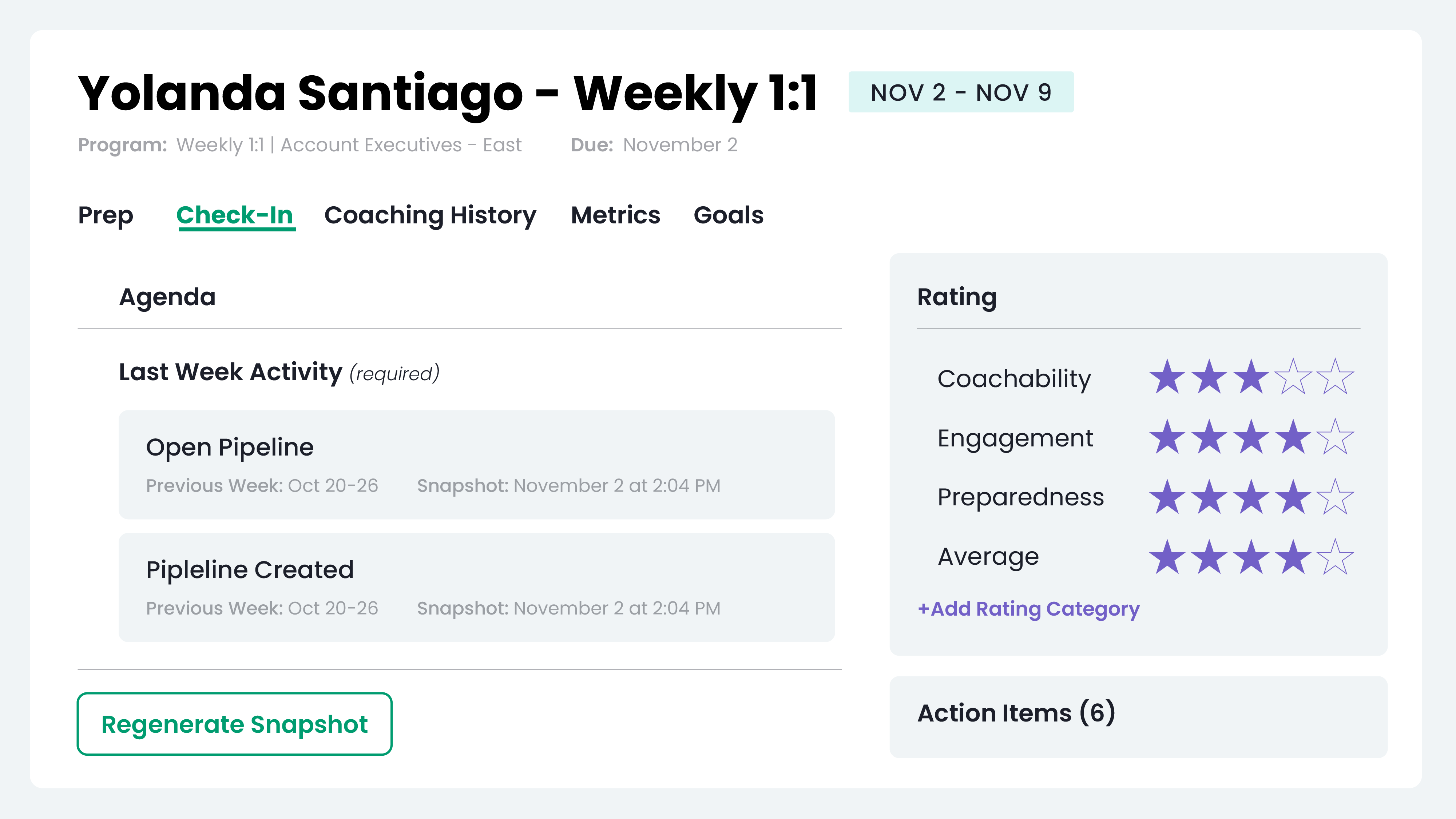Go to the Metrics tab

(x=615, y=215)
